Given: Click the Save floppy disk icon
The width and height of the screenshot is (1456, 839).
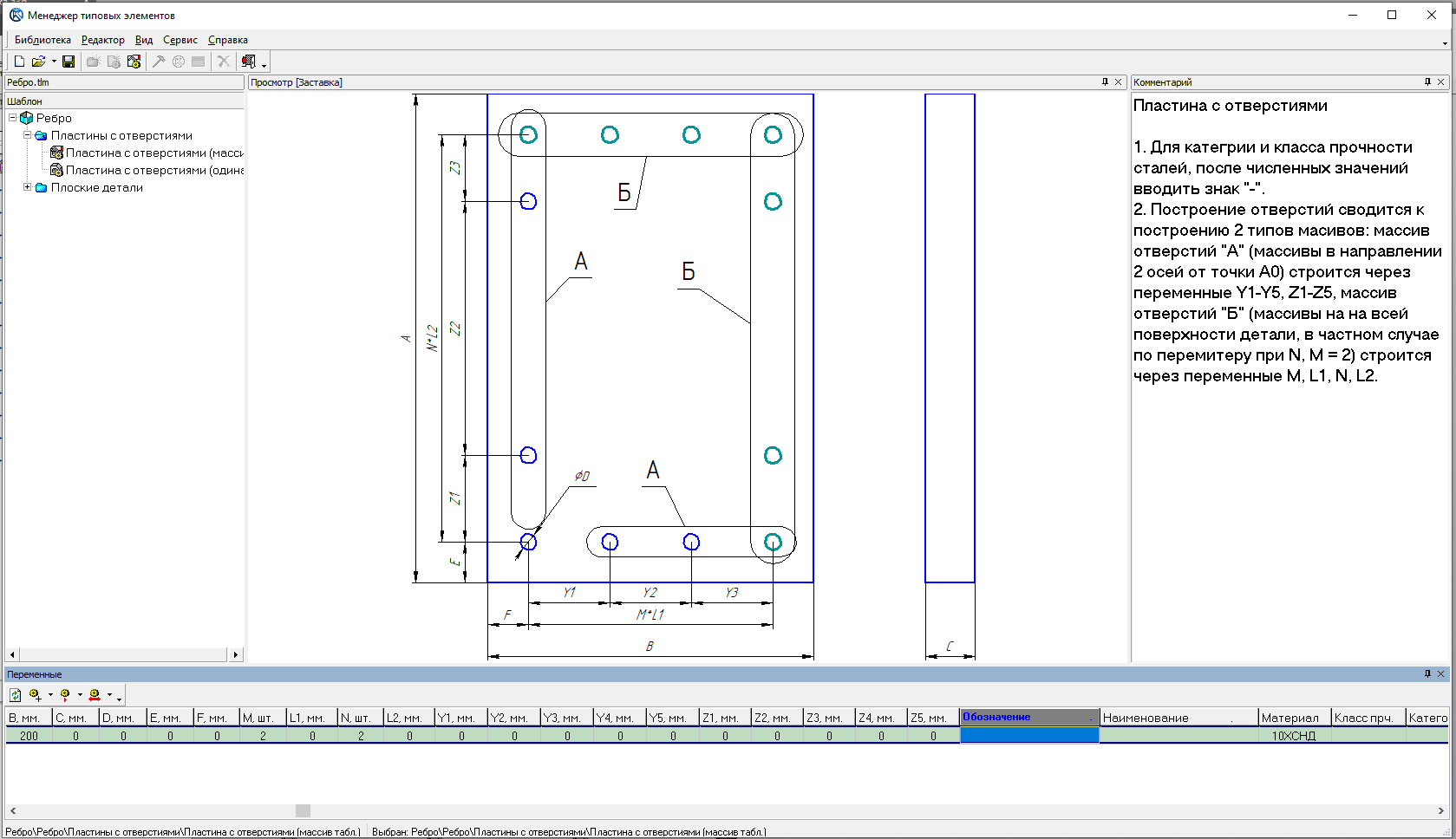Looking at the screenshot, I should pyautogui.click(x=69, y=62).
